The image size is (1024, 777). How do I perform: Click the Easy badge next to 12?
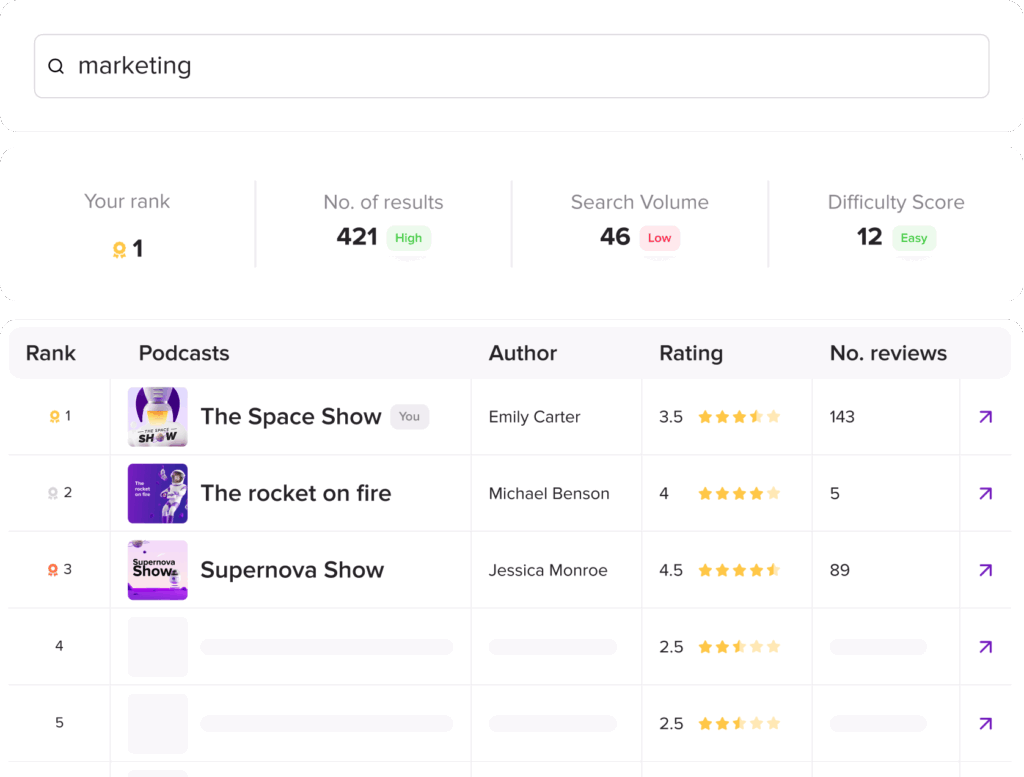(x=914, y=238)
